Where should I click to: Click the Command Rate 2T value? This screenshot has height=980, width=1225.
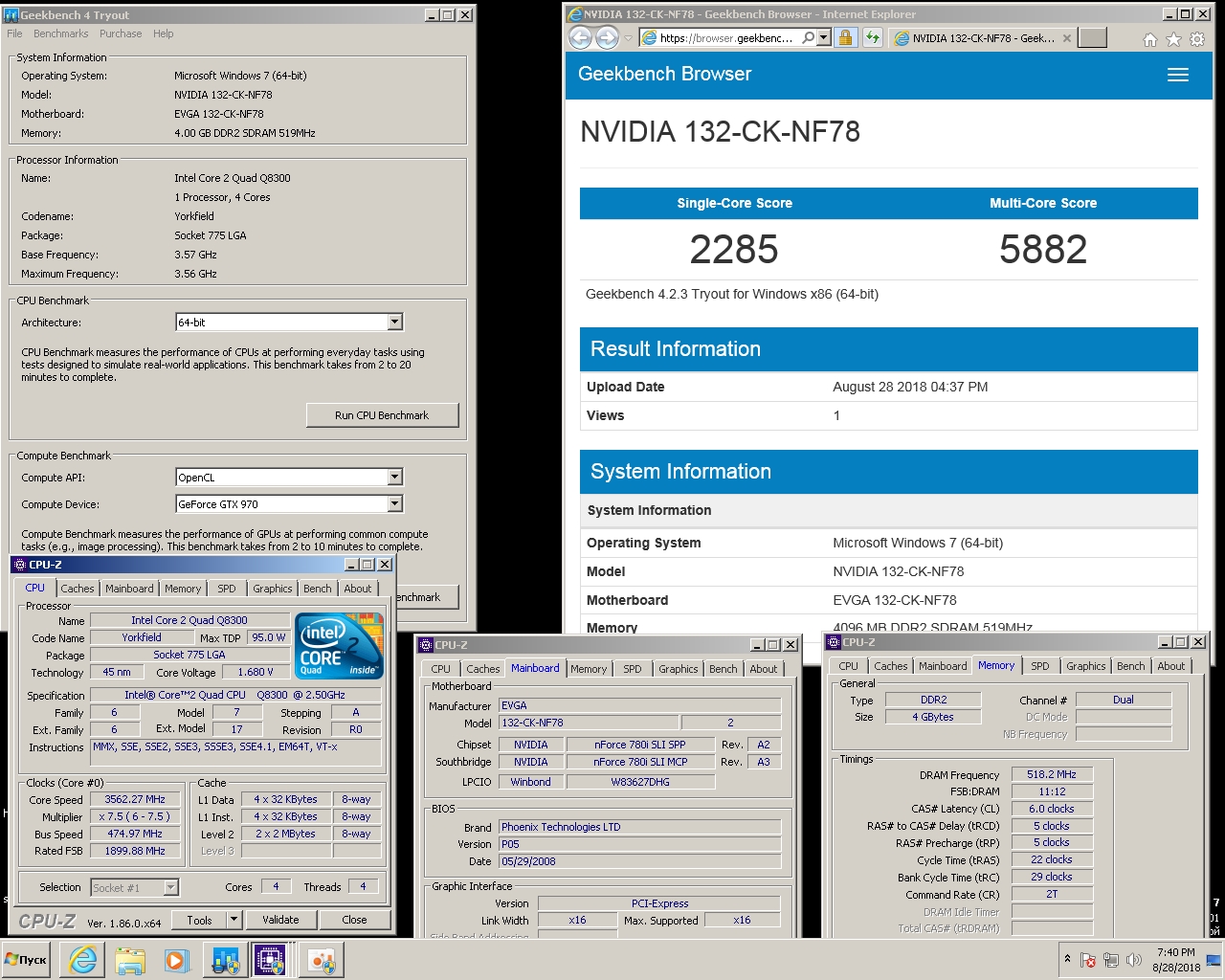point(1052,894)
